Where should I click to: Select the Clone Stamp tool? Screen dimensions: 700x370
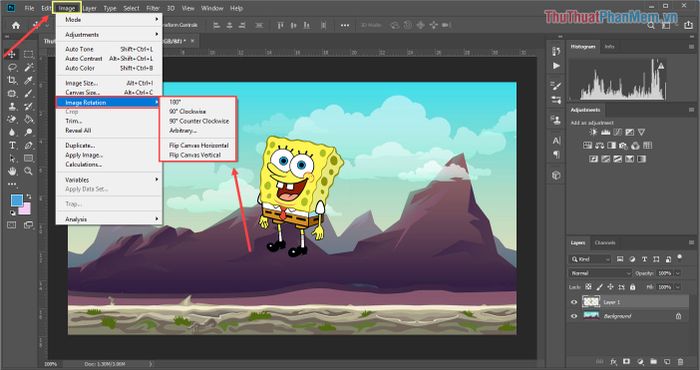[x=12, y=106]
